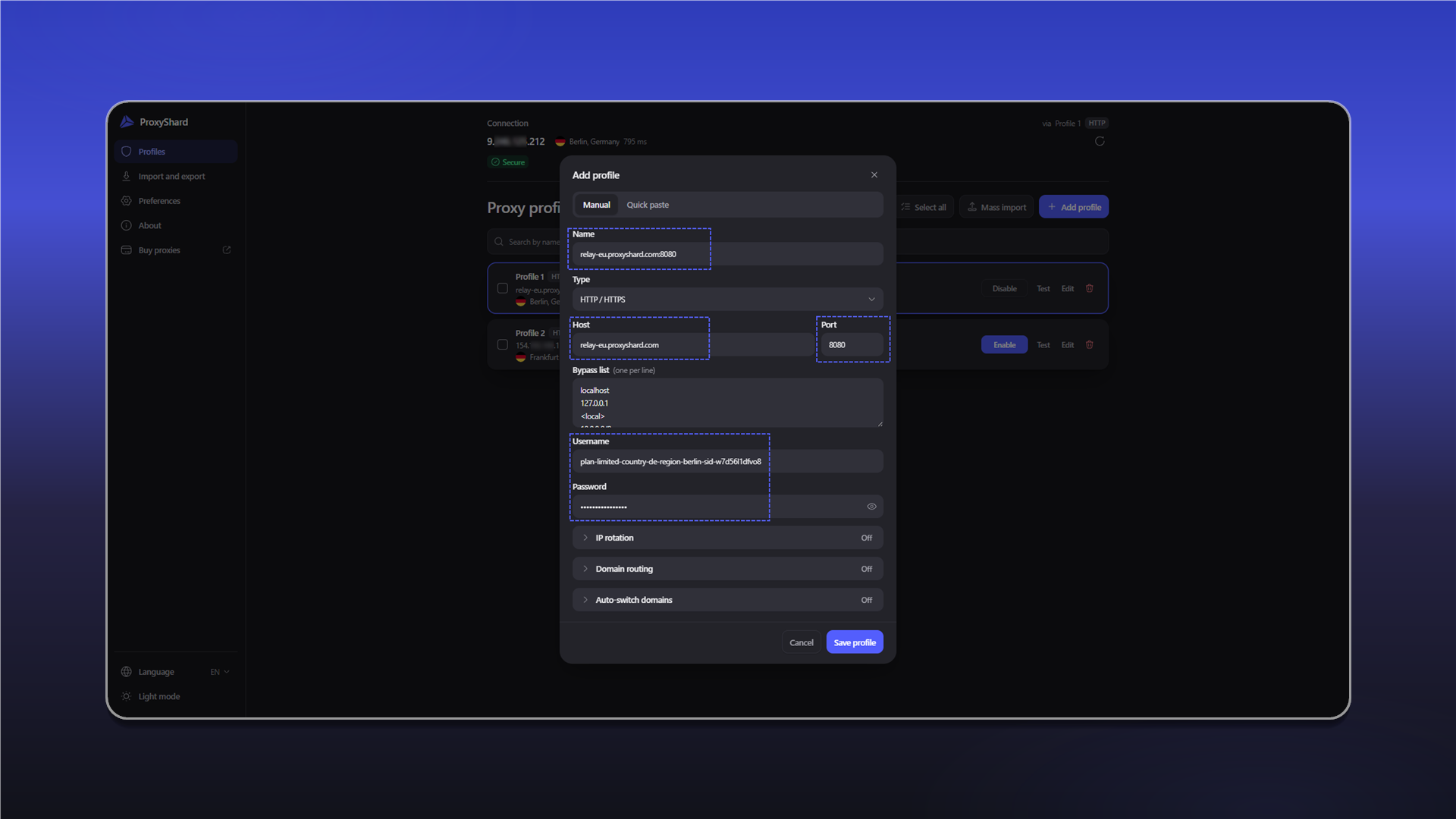Switch to Quick paste tab
The width and height of the screenshot is (1456, 819).
coord(648,205)
